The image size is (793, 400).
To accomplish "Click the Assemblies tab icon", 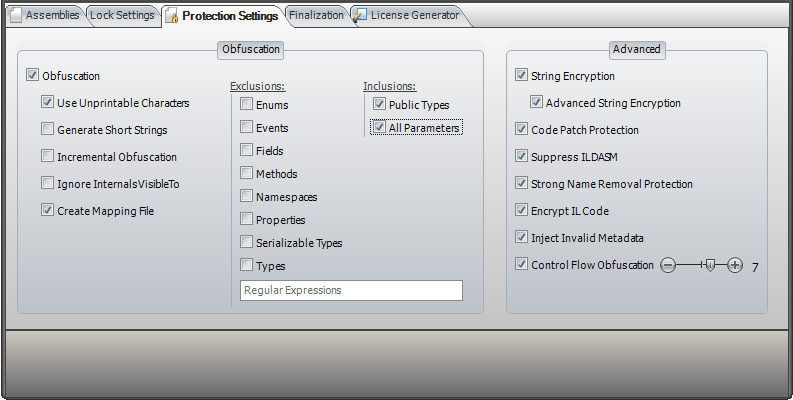I will pos(15,15).
